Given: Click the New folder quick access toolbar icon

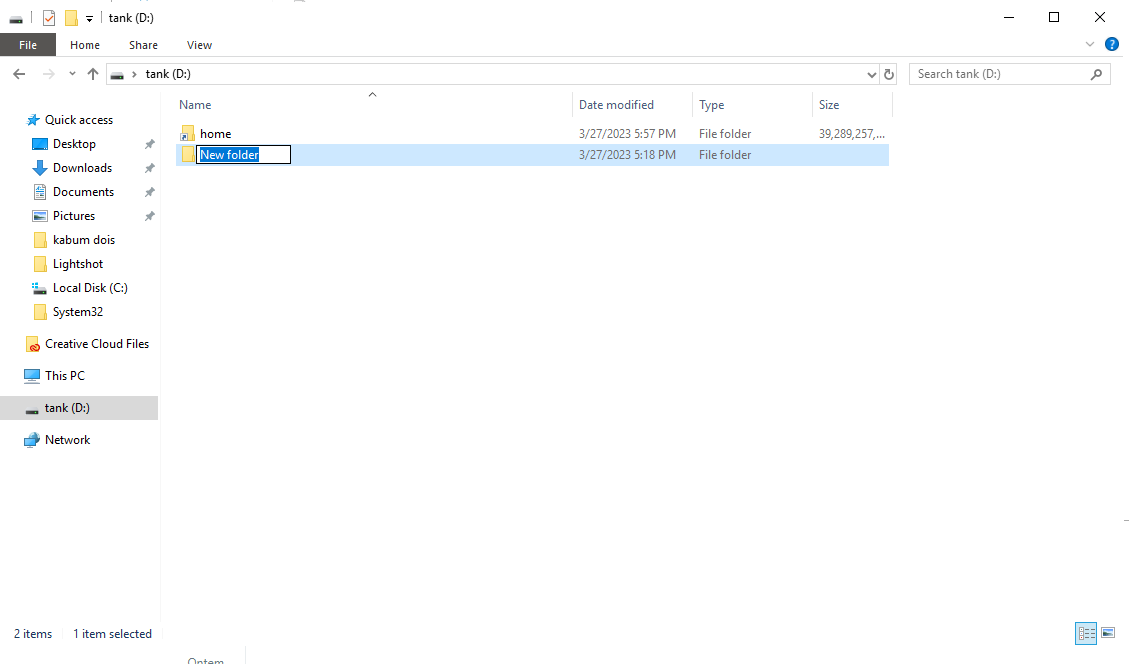Looking at the screenshot, I should [69, 17].
